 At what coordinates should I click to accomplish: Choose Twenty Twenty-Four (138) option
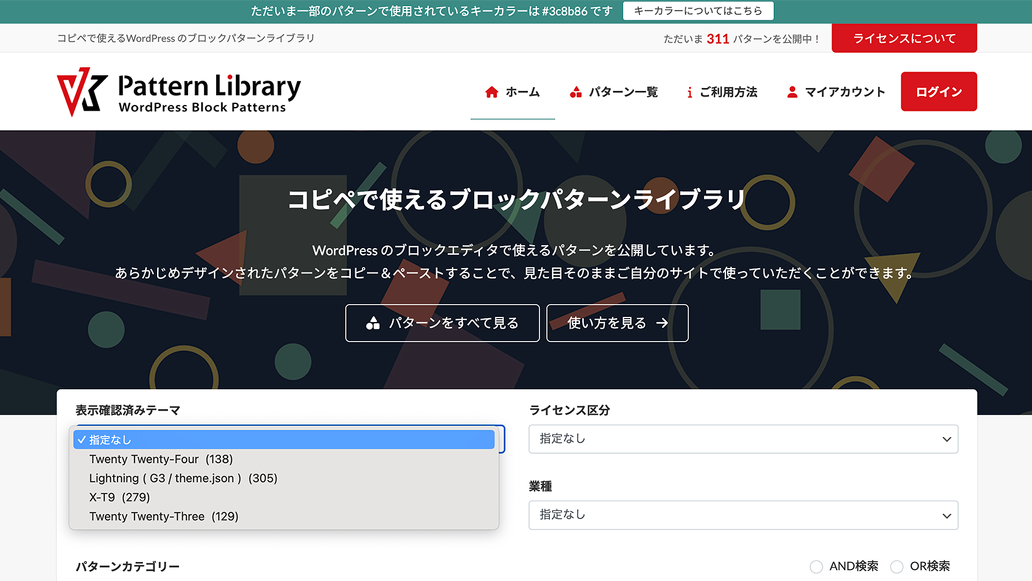click(161, 459)
